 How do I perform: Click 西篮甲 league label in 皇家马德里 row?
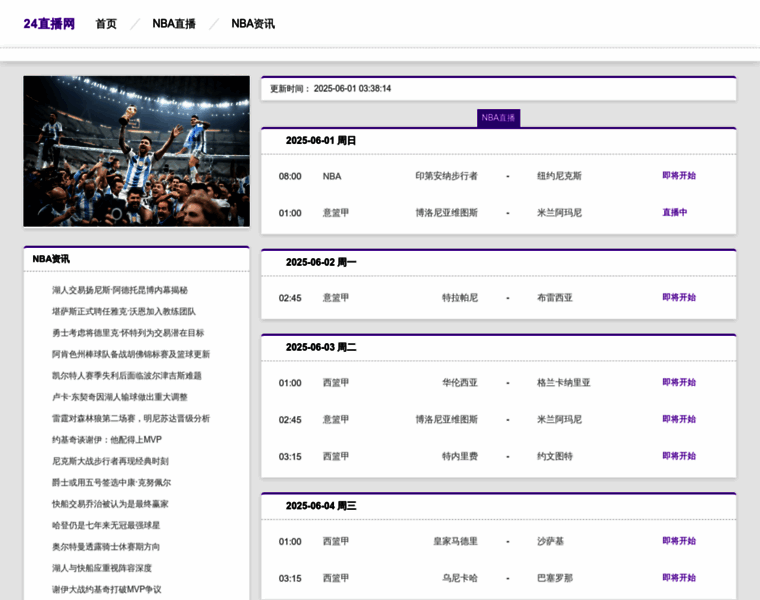tap(336, 541)
